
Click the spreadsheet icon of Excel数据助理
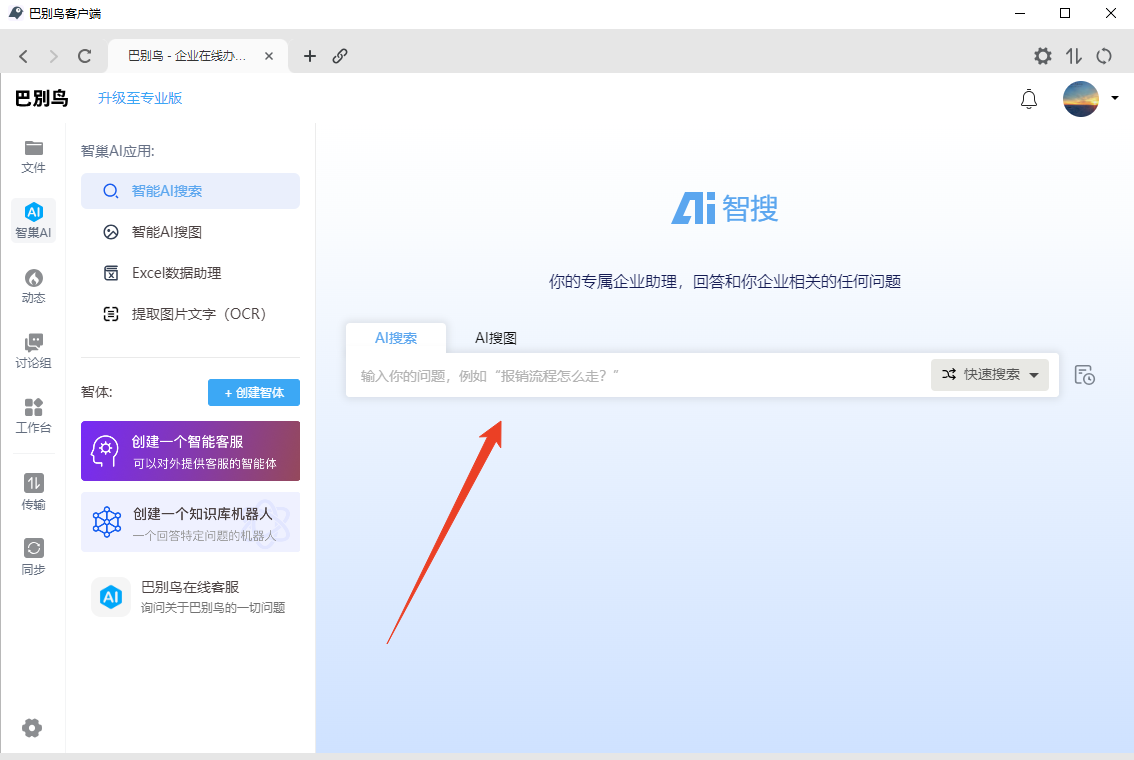point(111,273)
